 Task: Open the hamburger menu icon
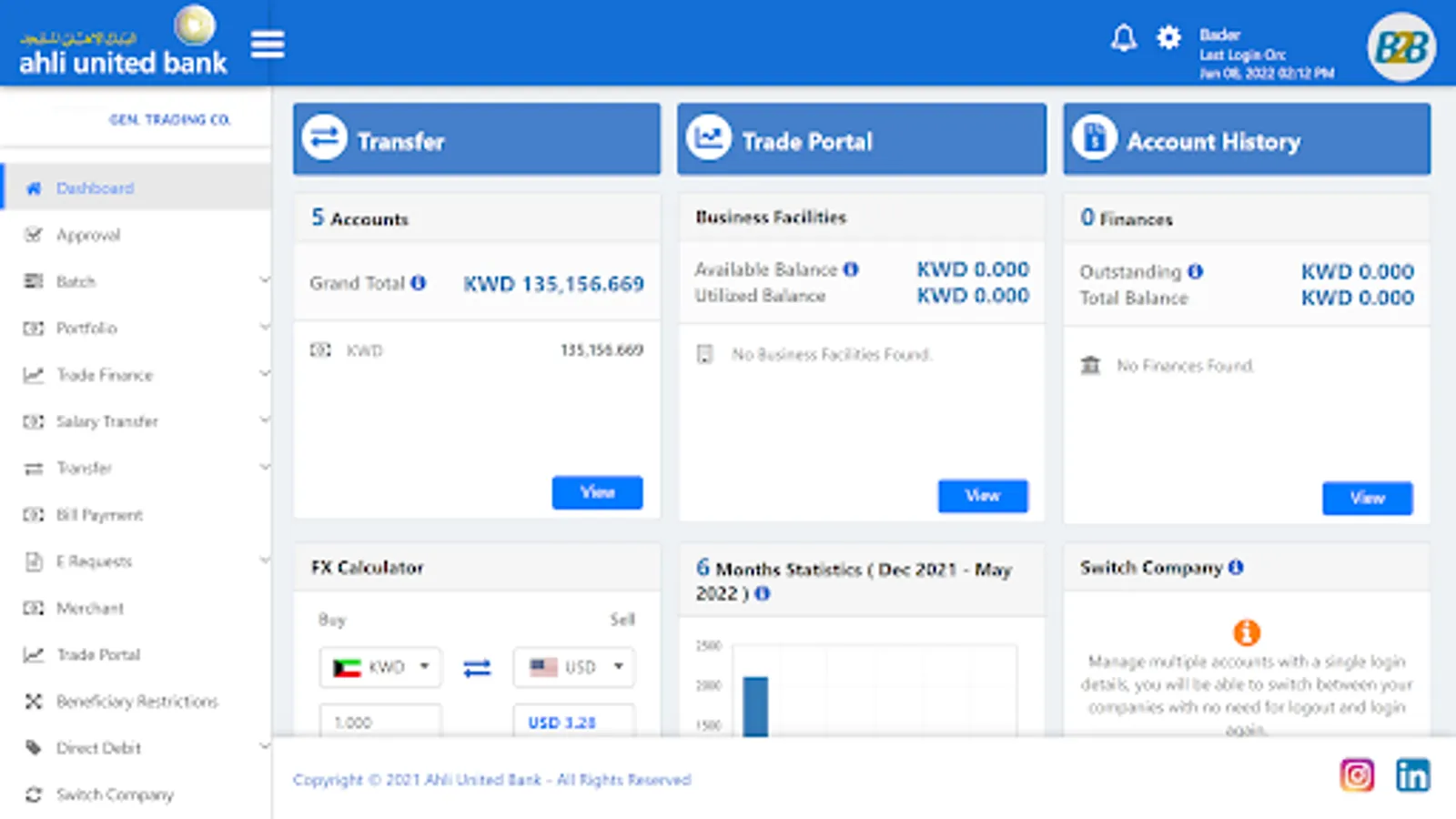coord(268,44)
